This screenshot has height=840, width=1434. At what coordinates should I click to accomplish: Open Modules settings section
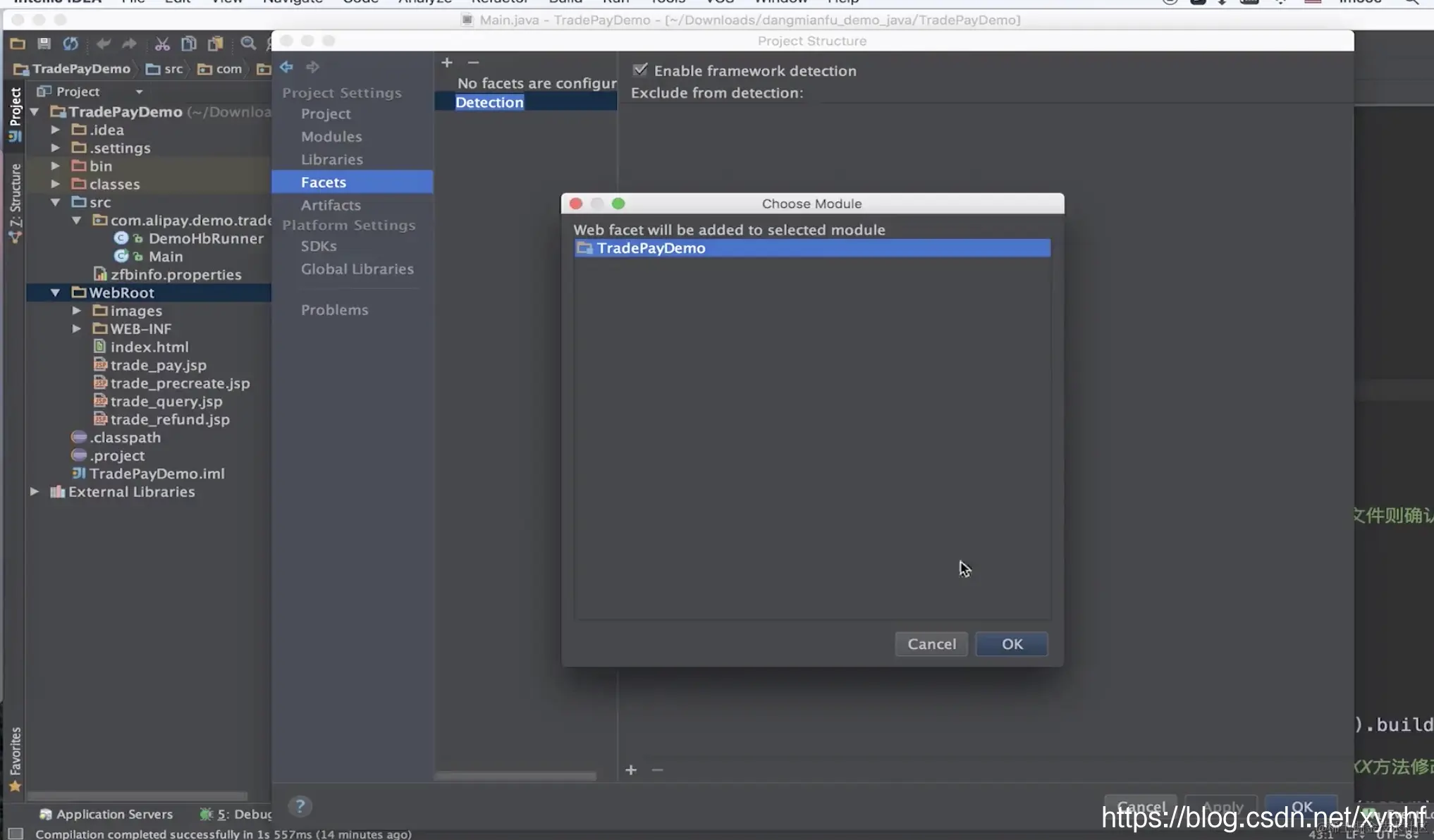tap(331, 137)
